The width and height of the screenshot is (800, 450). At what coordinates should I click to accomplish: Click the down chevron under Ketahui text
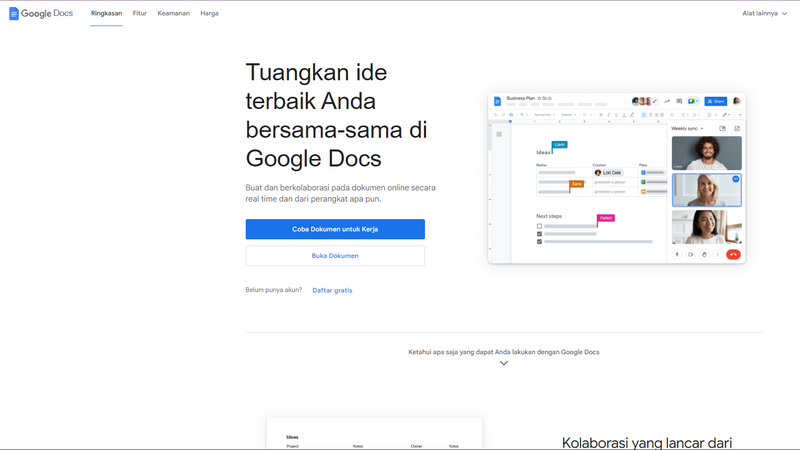pyautogui.click(x=504, y=363)
